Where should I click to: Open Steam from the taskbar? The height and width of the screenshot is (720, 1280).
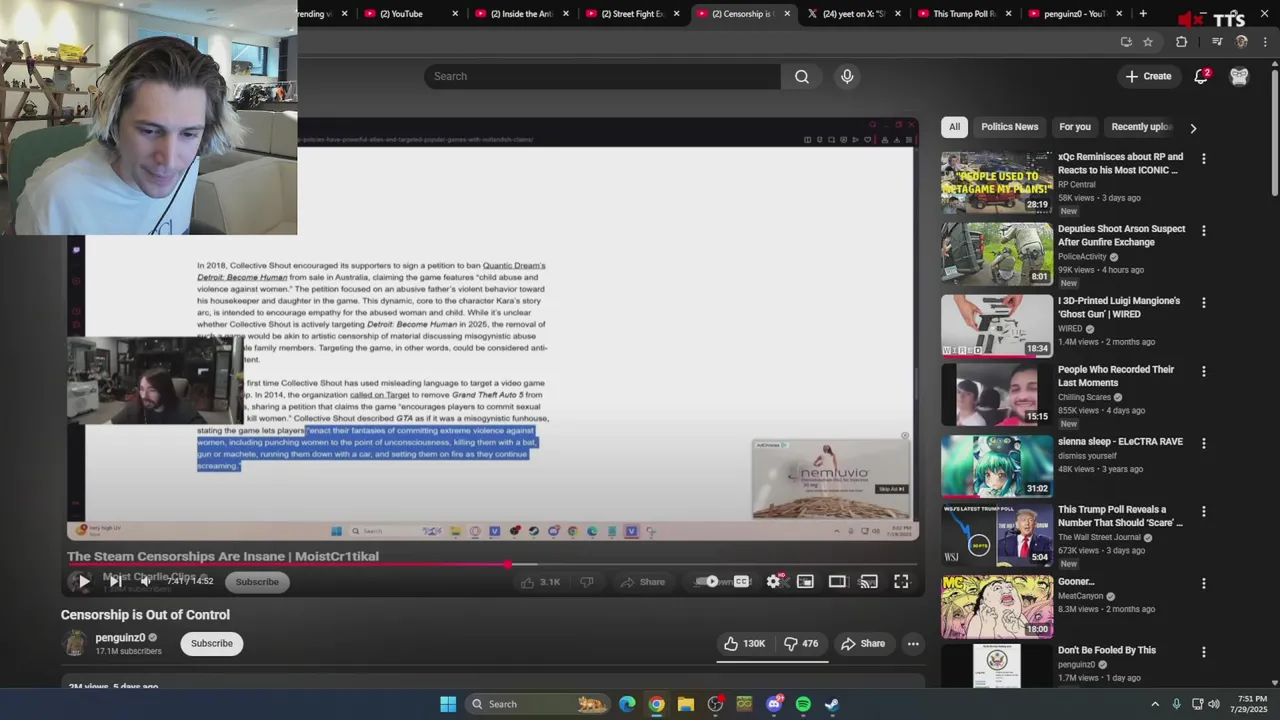click(832, 704)
